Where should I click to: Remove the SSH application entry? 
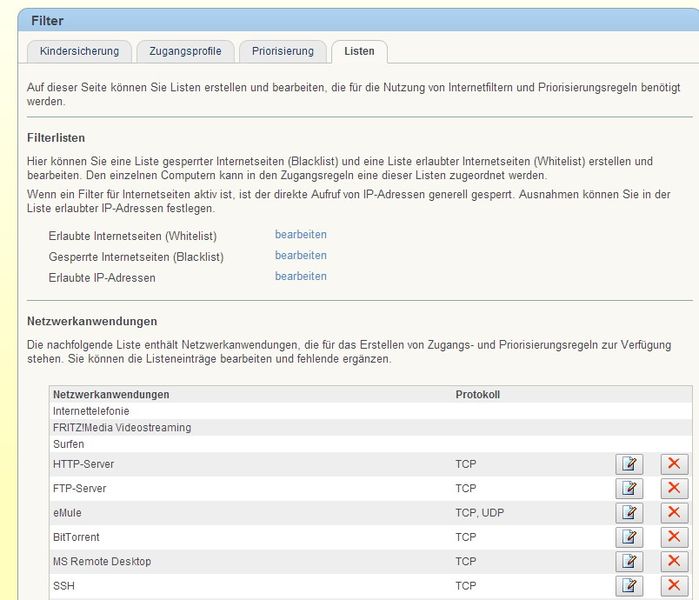(674, 586)
